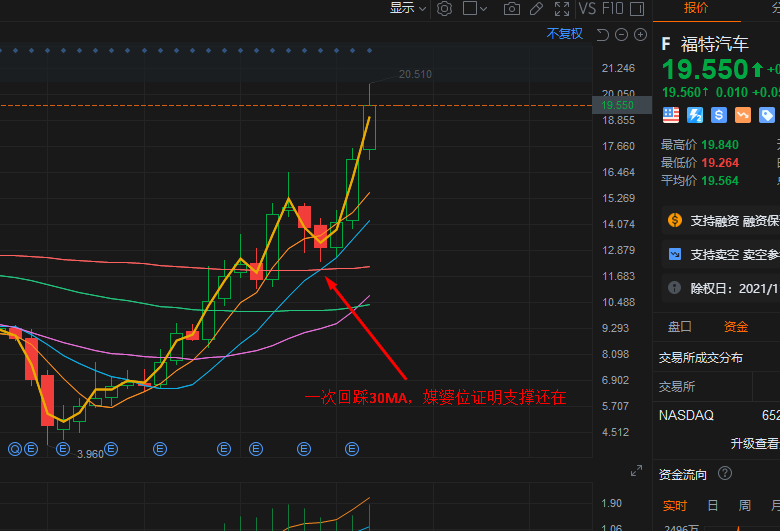
Task: Zoom in the chart with plus icon
Action: click(640, 34)
